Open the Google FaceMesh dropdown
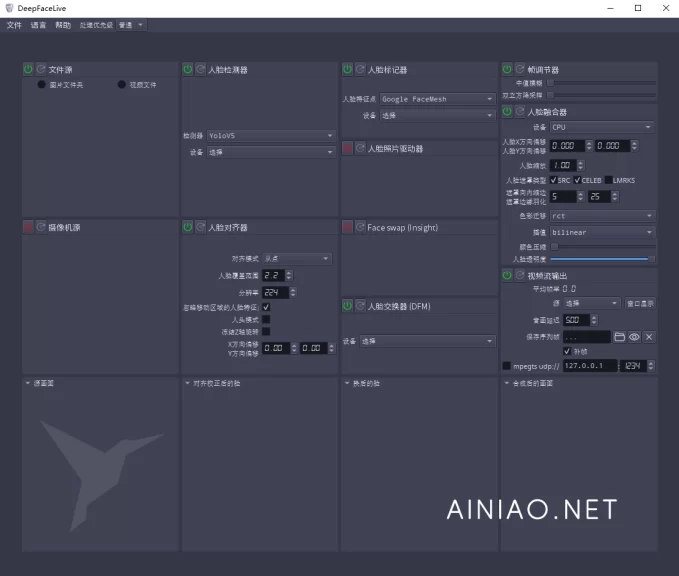 (437, 99)
